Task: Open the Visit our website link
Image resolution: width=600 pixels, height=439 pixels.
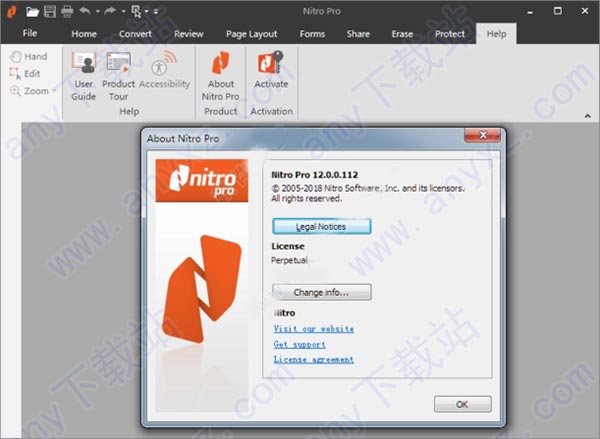Action: 314,329
